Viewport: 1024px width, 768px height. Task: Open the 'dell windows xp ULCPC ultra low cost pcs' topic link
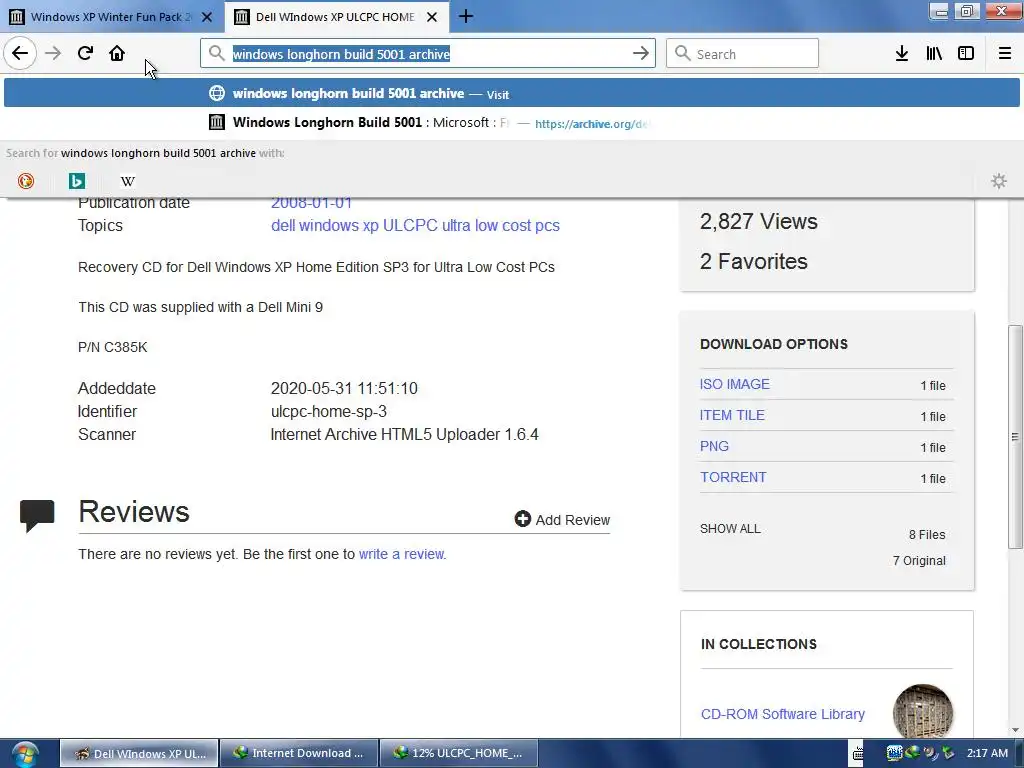point(415,225)
